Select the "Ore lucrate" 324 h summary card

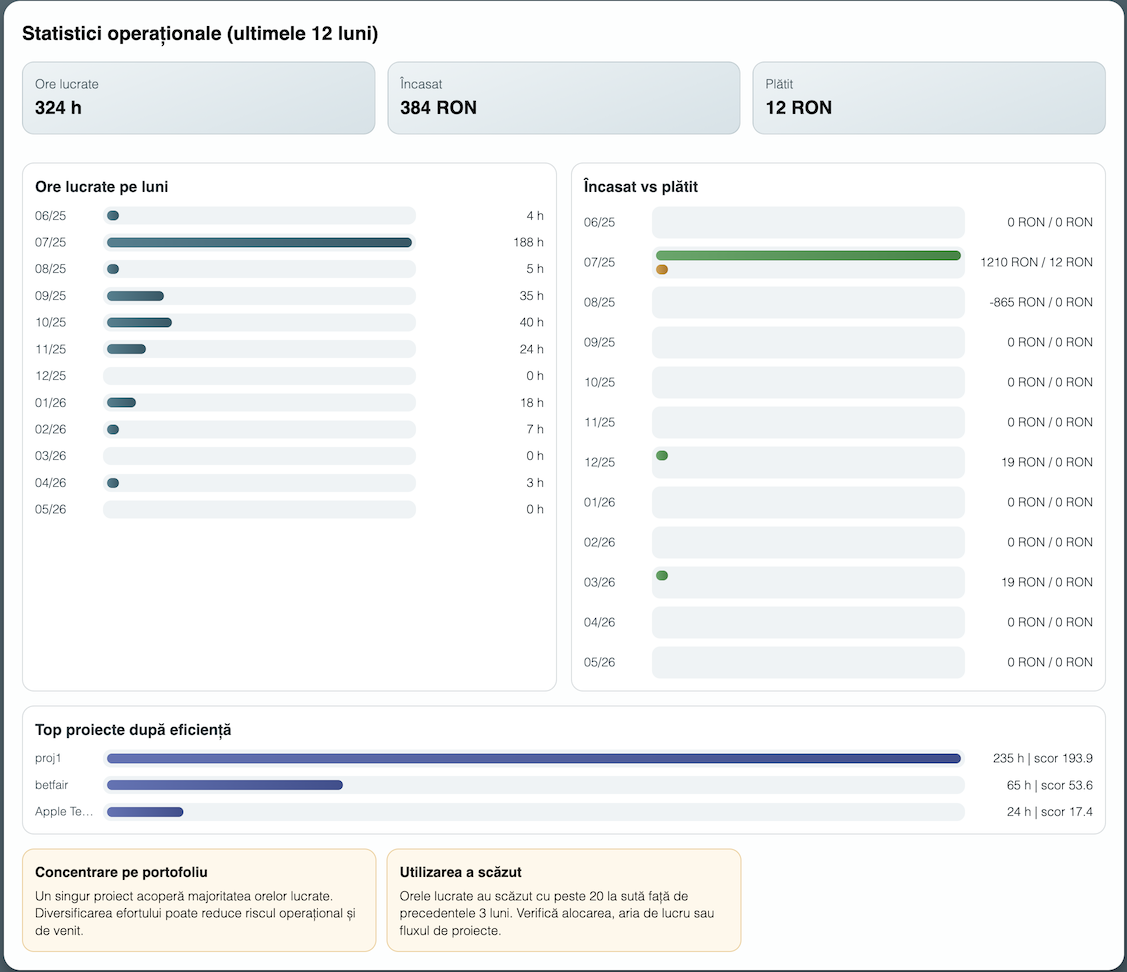[x=198, y=98]
